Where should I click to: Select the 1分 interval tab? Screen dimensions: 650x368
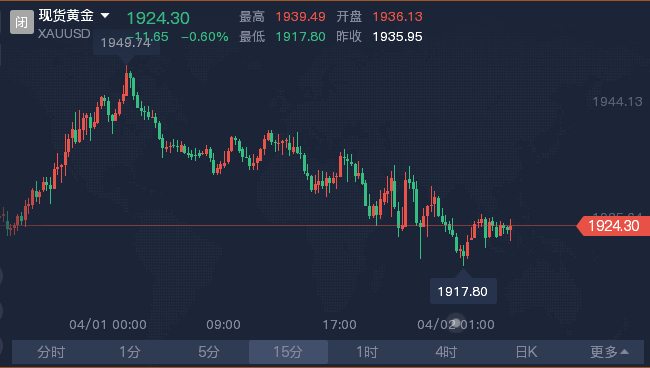[130, 352]
